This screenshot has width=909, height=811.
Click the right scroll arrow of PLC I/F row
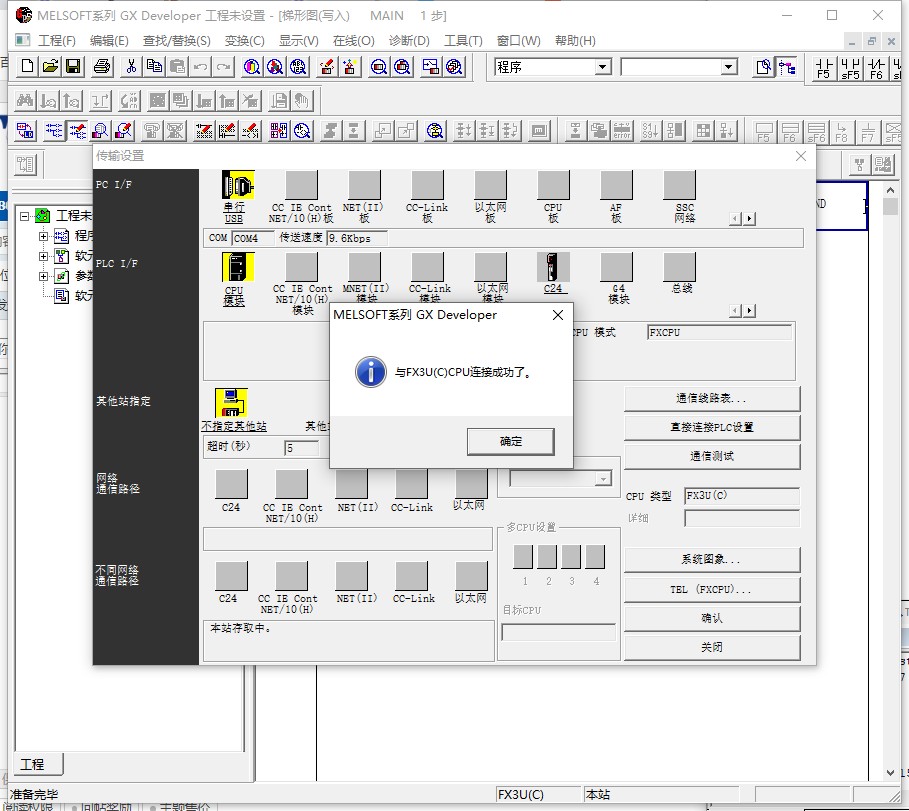click(750, 311)
